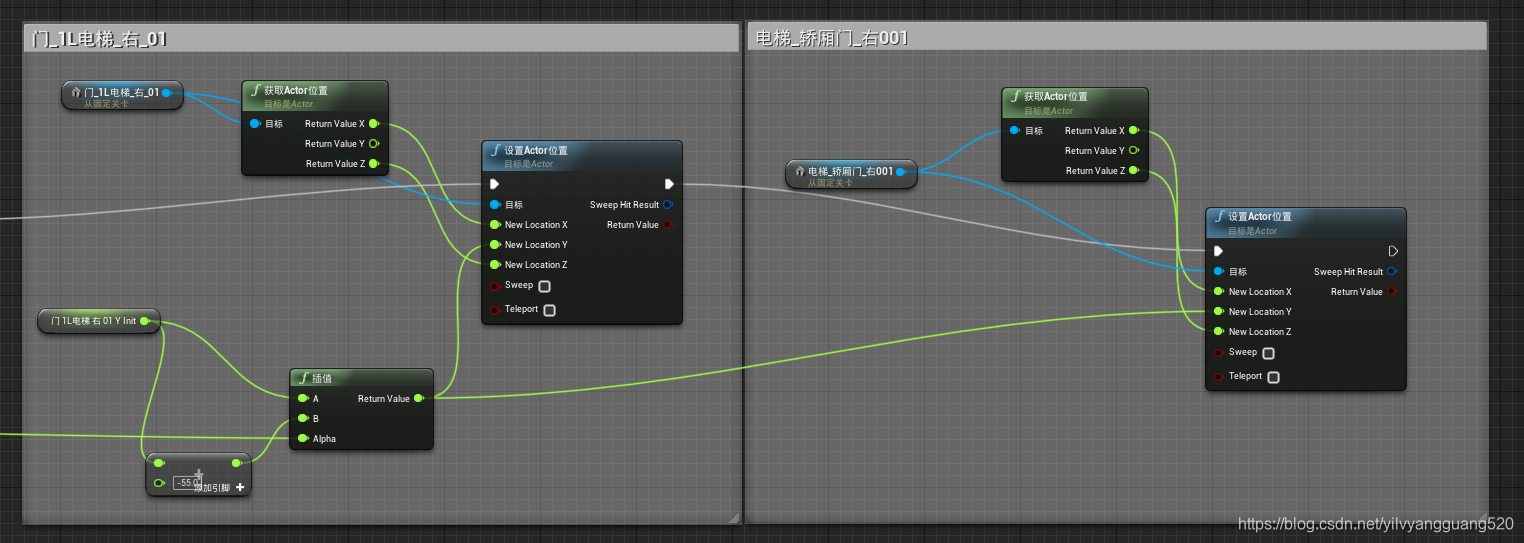Click red Return Value pin in 电梯_轿厢门_右001 group
The width and height of the screenshot is (1524, 543).
tap(1393, 292)
